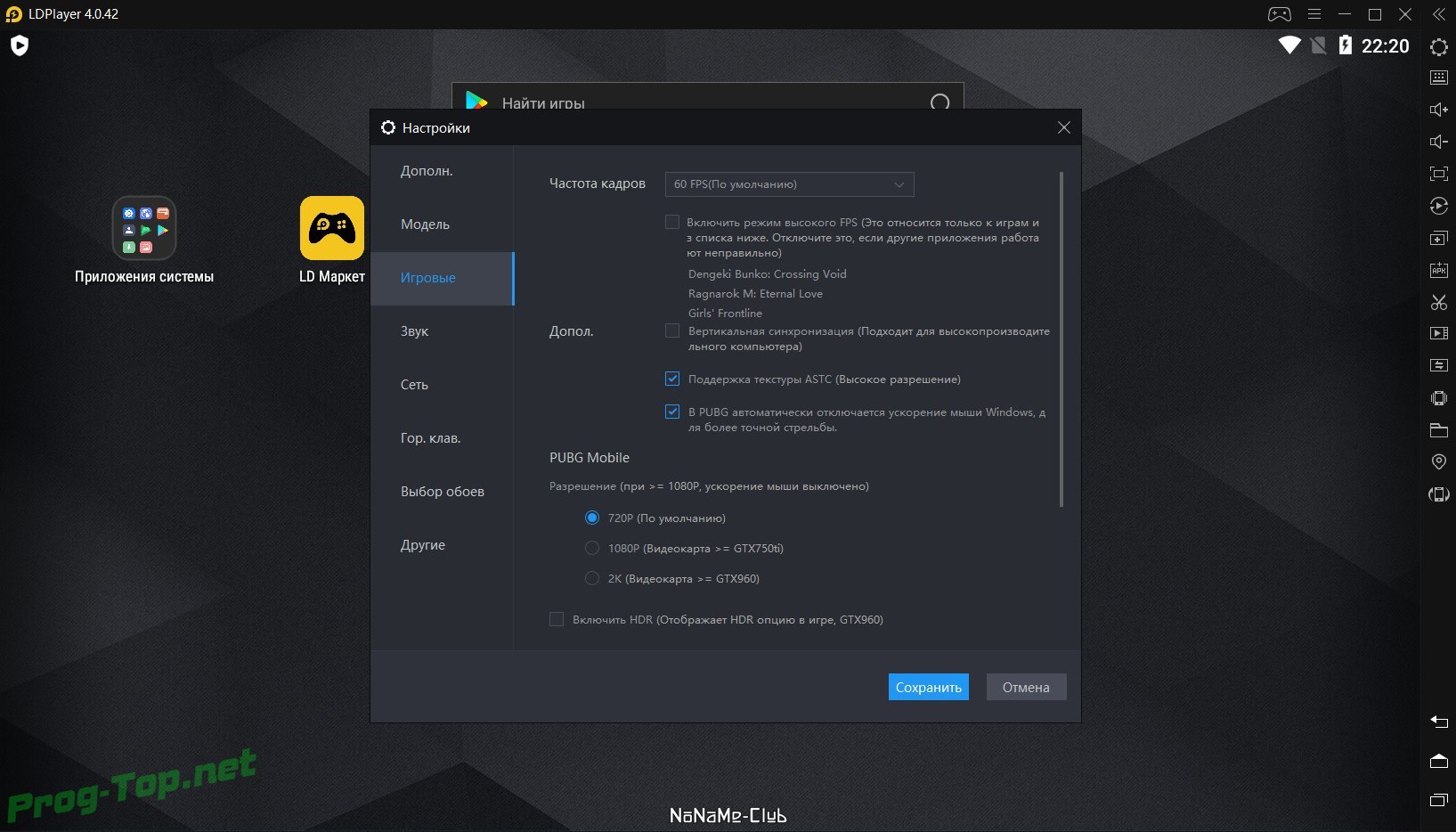The image size is (1456, 832).
Task: Open the multi-instance window icon
Action: pos(1438,238)
